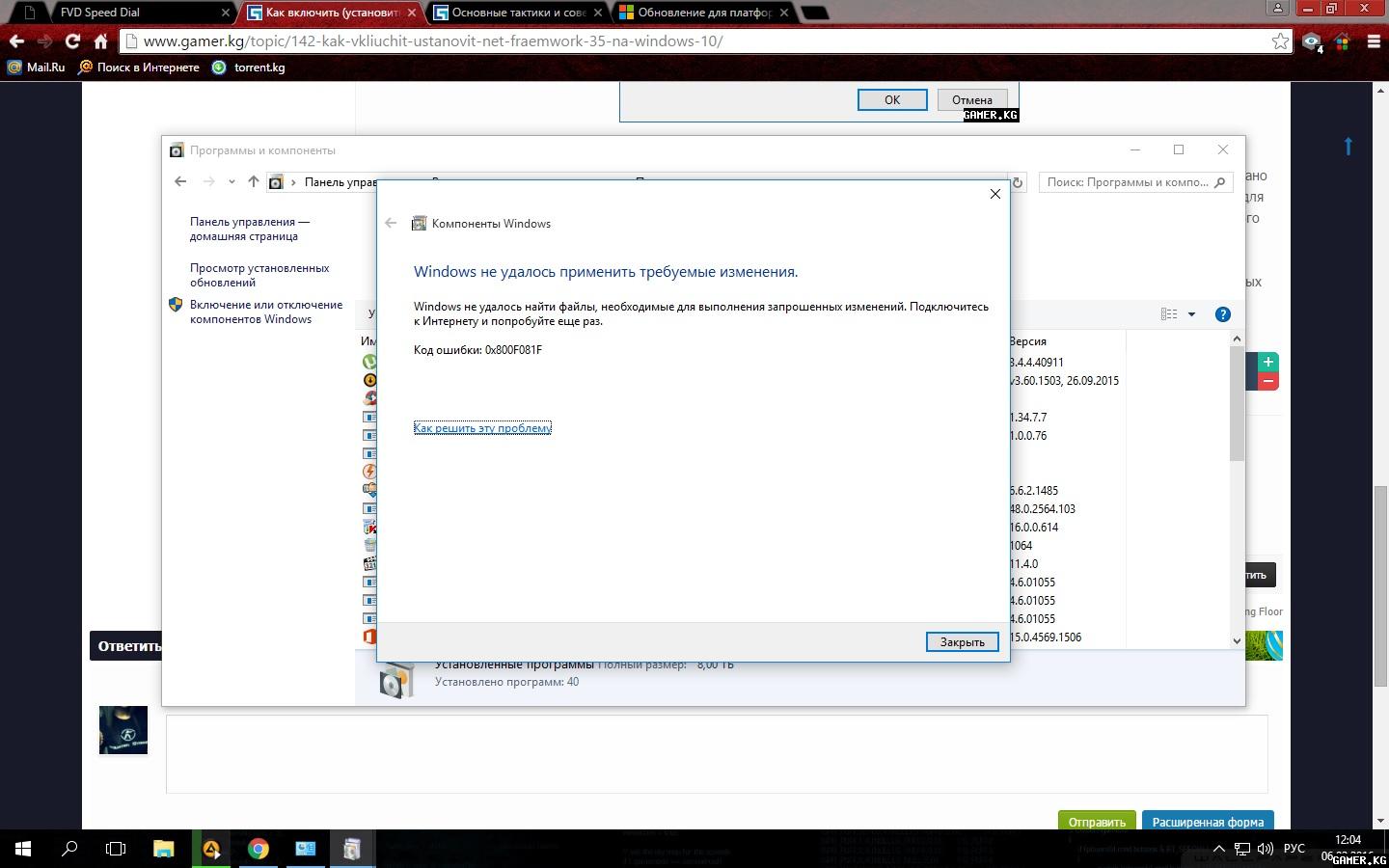Open Chrome hamburger menu
Image resolution: width=1389 pixels, height=868 pixels.
(x=1374, y=41)
